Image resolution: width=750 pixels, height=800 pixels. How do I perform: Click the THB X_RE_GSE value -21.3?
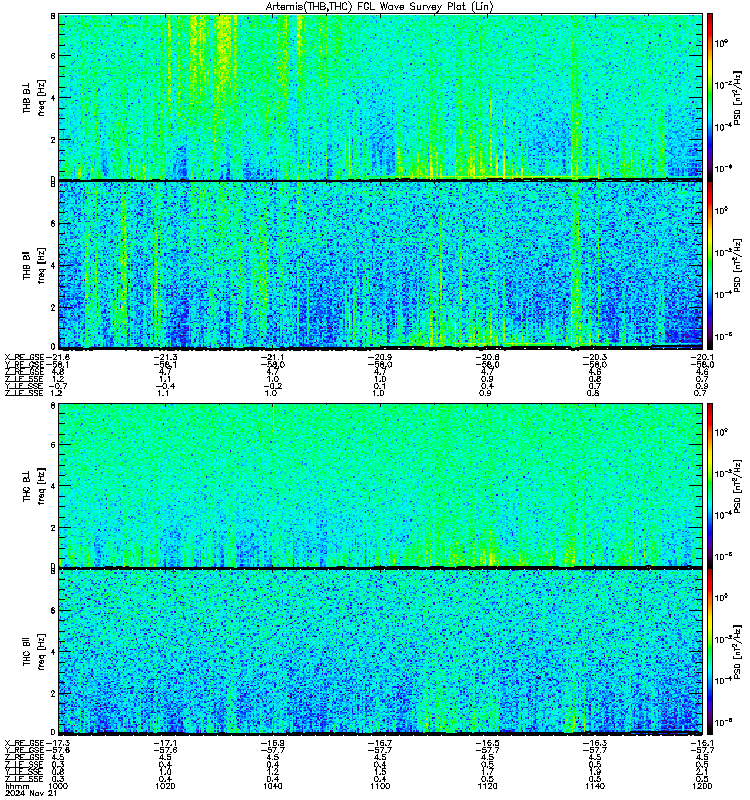tap(165, 357)
